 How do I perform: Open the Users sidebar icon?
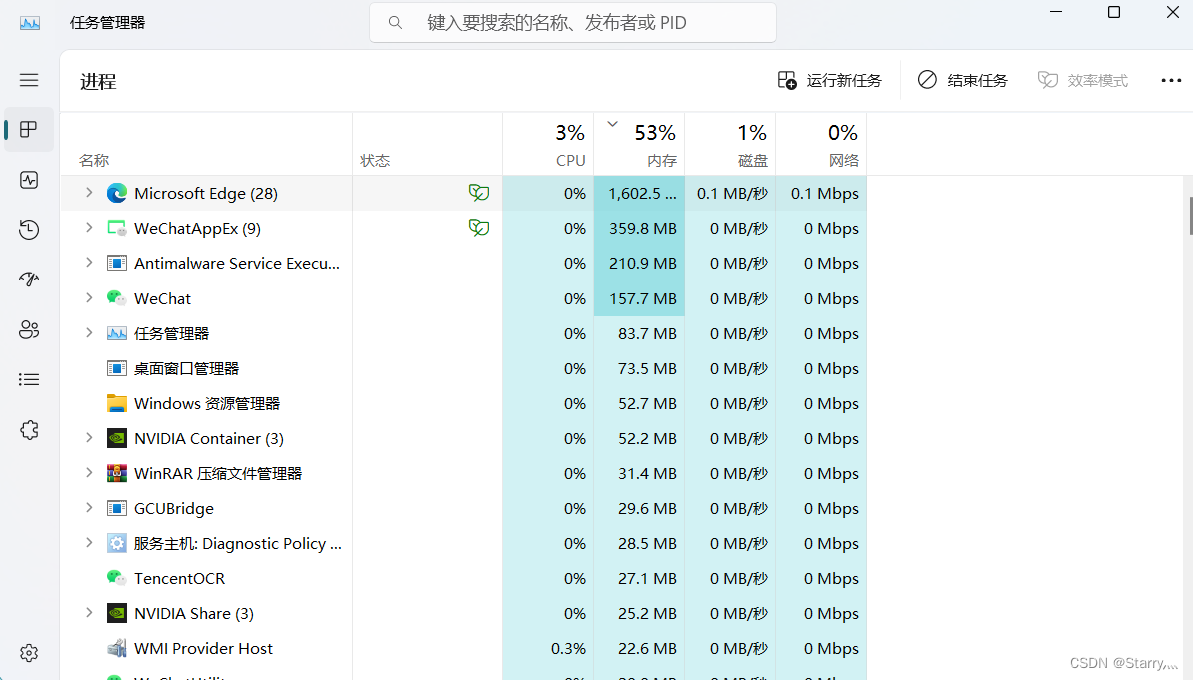(29, 329)
